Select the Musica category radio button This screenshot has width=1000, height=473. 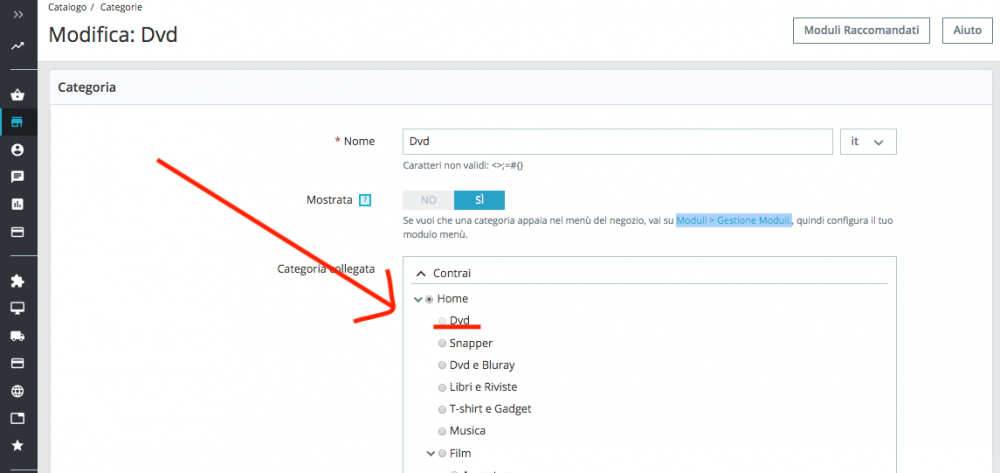[x=442, y=431]
